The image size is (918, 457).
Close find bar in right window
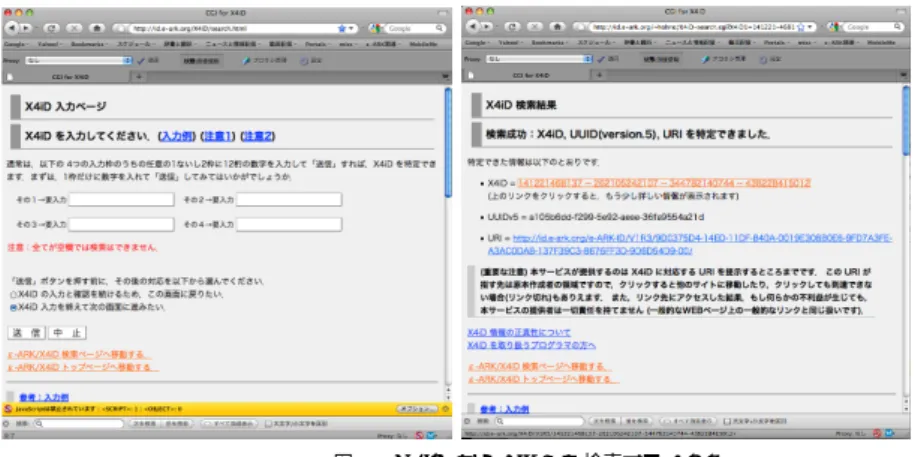click(466, 421)
